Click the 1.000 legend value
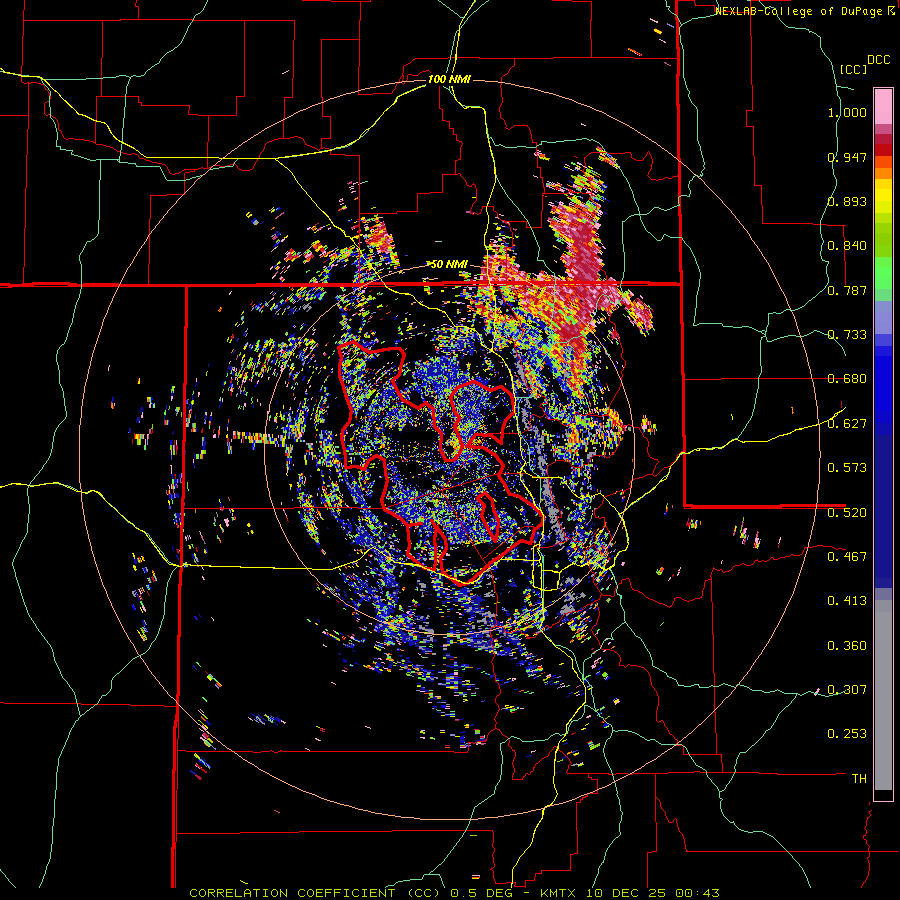900x900 pixels. click(847, 112)
